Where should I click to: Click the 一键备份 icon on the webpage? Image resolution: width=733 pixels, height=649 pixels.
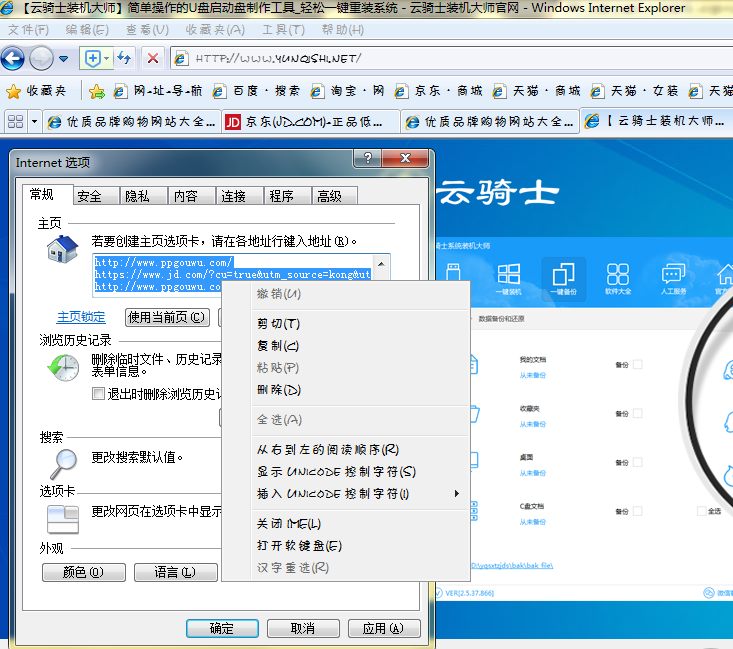coord(563,278)
